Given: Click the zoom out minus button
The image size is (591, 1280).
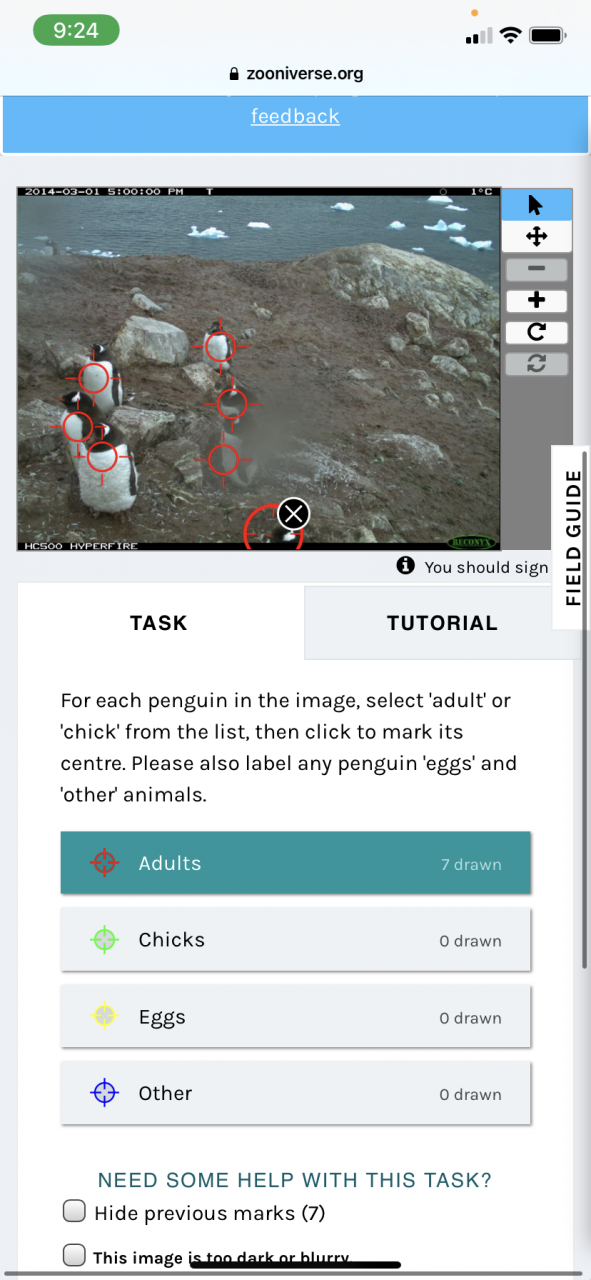Looking at the screenshot, I should click(536, 269).
